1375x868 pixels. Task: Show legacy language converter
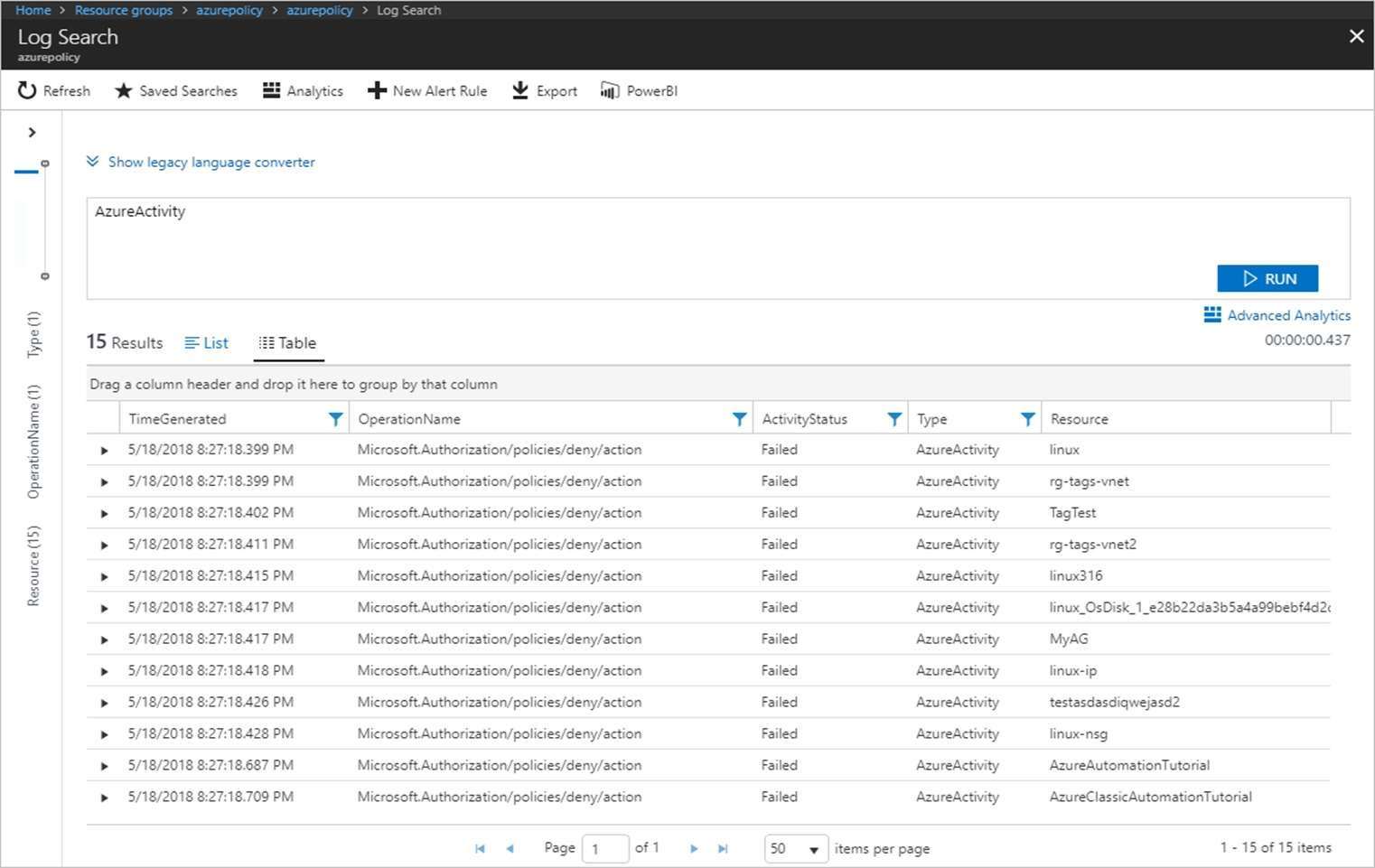tap(201, 163)
